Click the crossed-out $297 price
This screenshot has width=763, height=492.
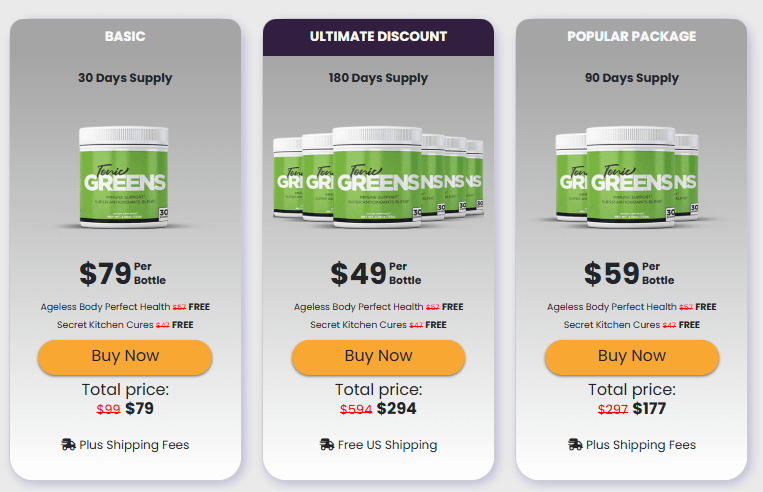click(613, 409)
